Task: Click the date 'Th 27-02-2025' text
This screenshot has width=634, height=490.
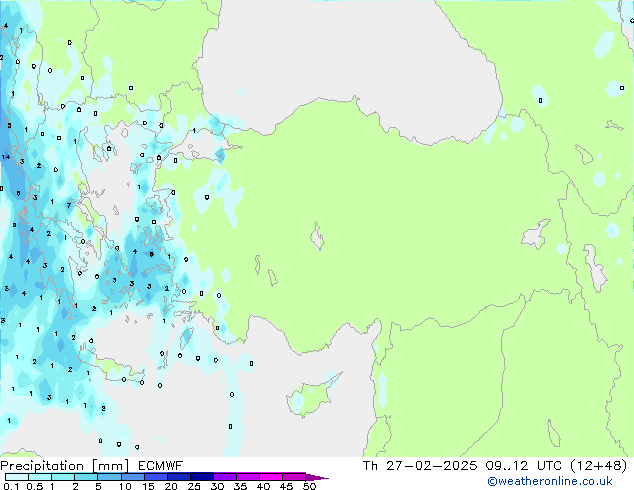Action: click(x=420, y=466)
